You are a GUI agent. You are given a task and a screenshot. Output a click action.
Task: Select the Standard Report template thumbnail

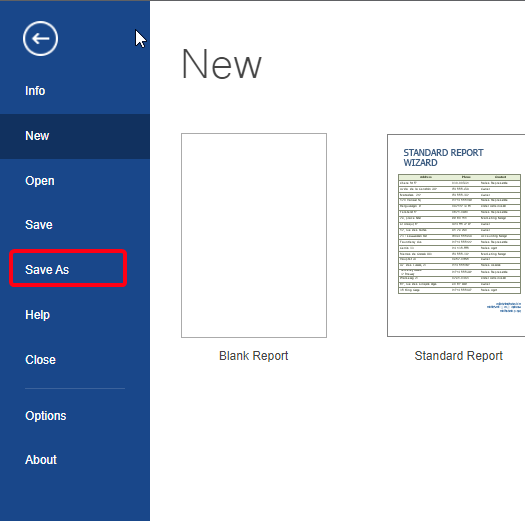(456, 235)
